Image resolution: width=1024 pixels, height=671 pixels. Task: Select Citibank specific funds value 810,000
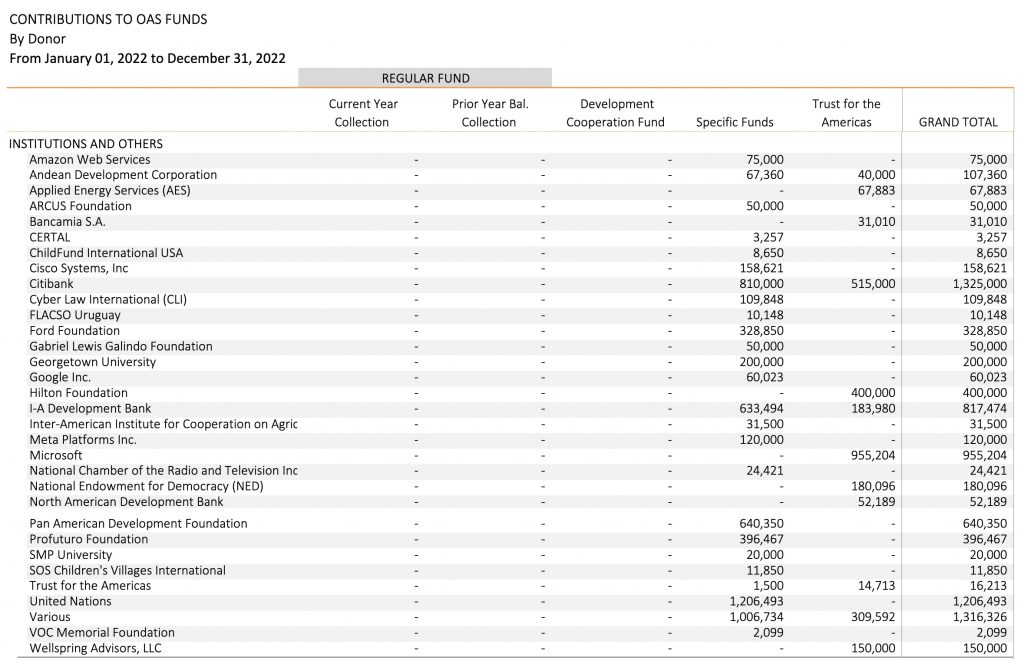[x=761, y=284]
